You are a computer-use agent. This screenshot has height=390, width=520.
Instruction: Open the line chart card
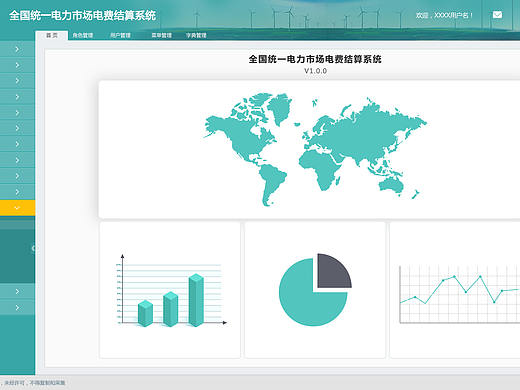455,290
